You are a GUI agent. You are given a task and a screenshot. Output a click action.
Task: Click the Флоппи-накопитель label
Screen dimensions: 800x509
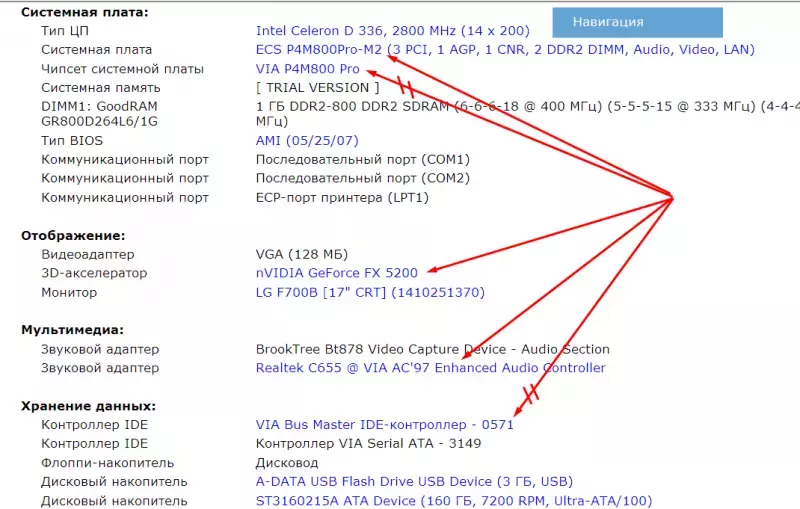pos(108,463)
